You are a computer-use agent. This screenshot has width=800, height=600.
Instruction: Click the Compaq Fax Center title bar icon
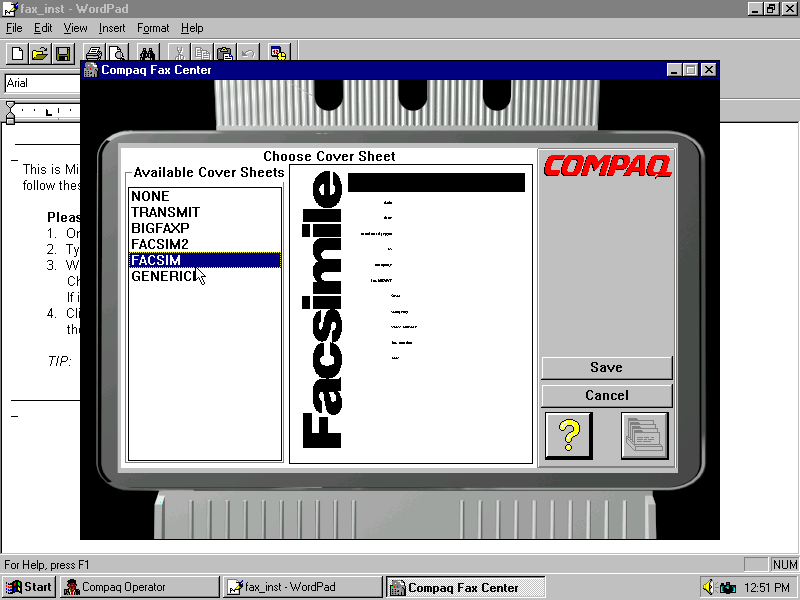[x=91, y=70]
